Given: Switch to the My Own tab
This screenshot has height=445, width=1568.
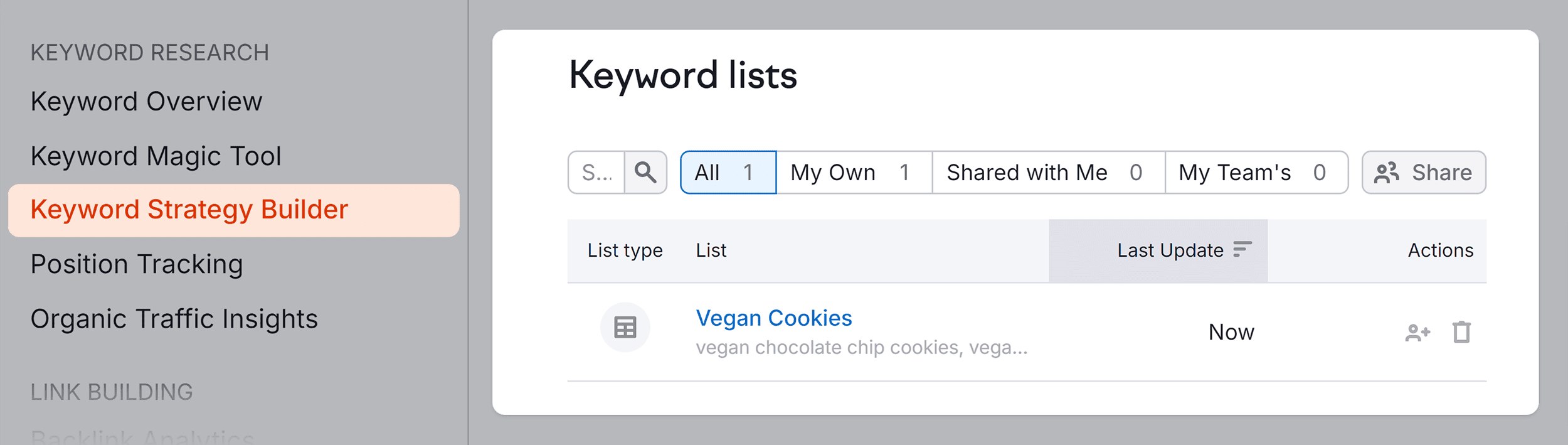Looking at the screenshot, I should tap(847, 173).
